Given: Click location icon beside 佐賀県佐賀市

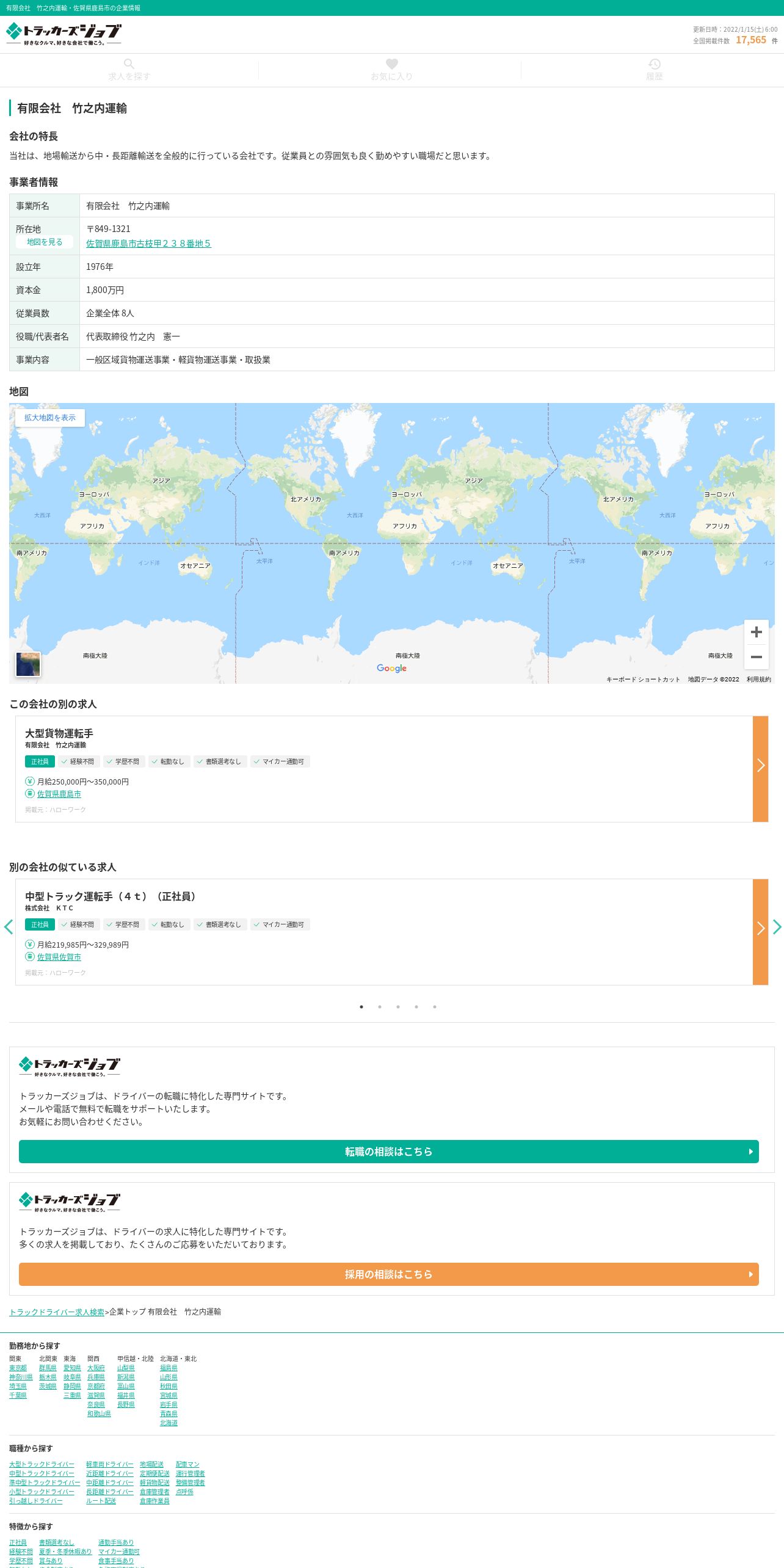Looking at the screenshot, I should pyautogui.click(x=30, y=956).
